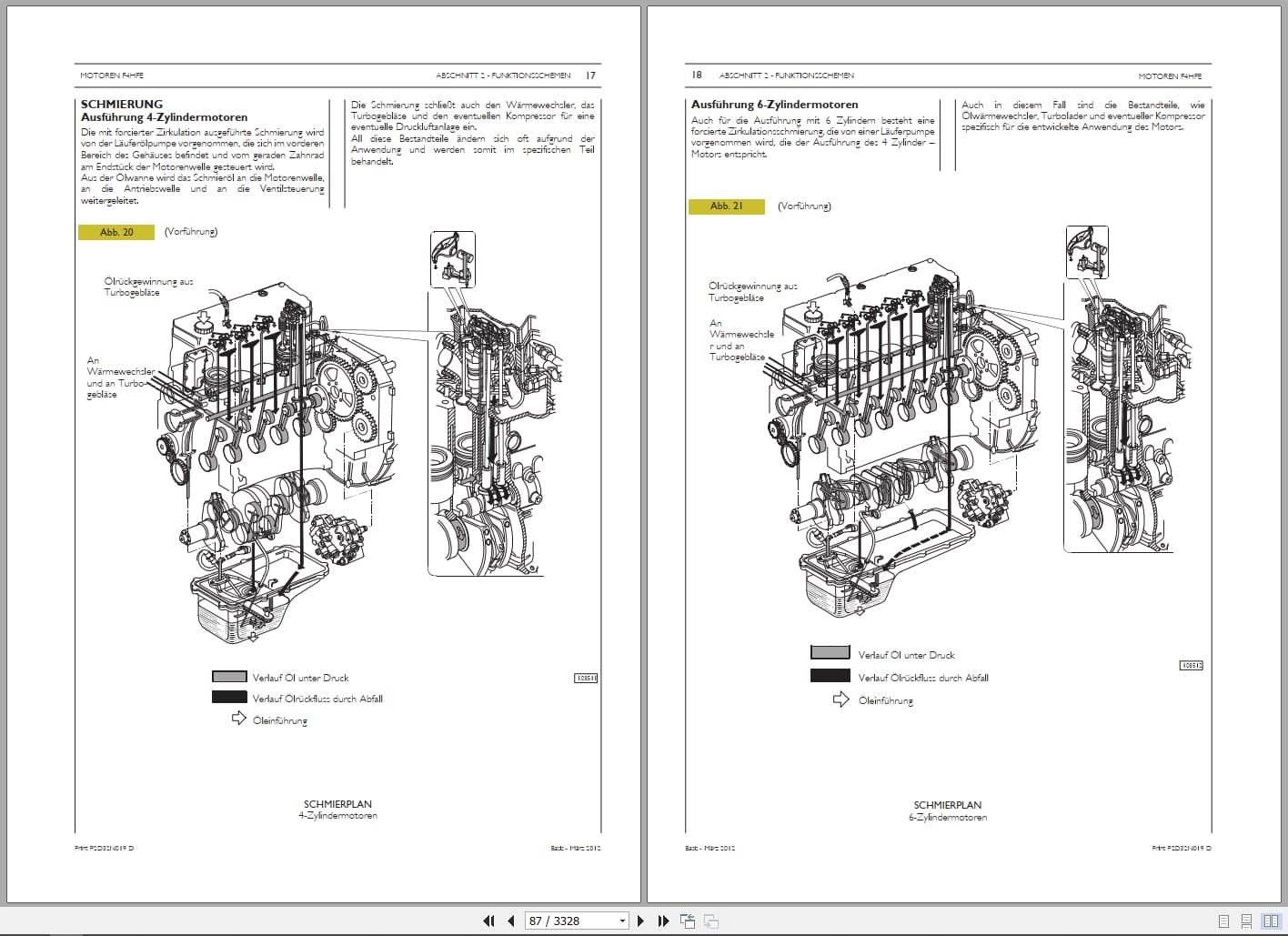The width and height of the screenshot is (1288, 936).
Task: Click the '108512' figure reference box
Action: tap(1192, 665)
